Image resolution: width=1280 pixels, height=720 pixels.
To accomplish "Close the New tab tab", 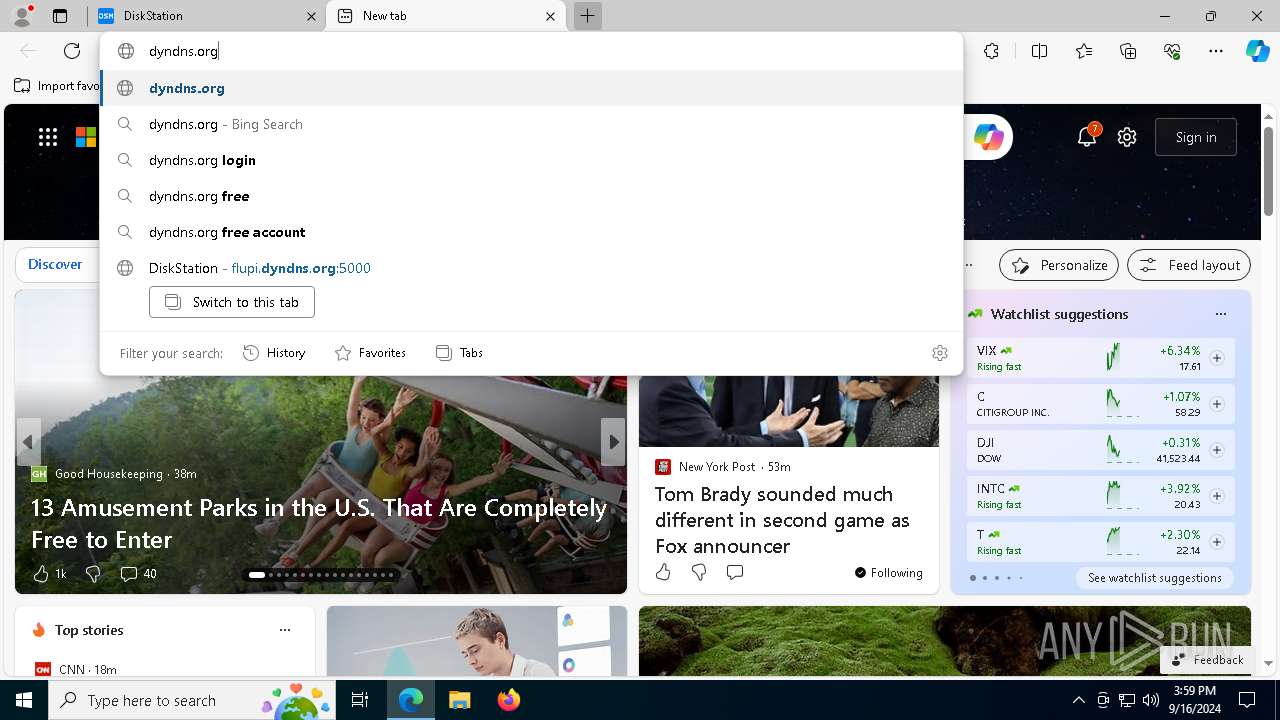I will coord(550,16).
